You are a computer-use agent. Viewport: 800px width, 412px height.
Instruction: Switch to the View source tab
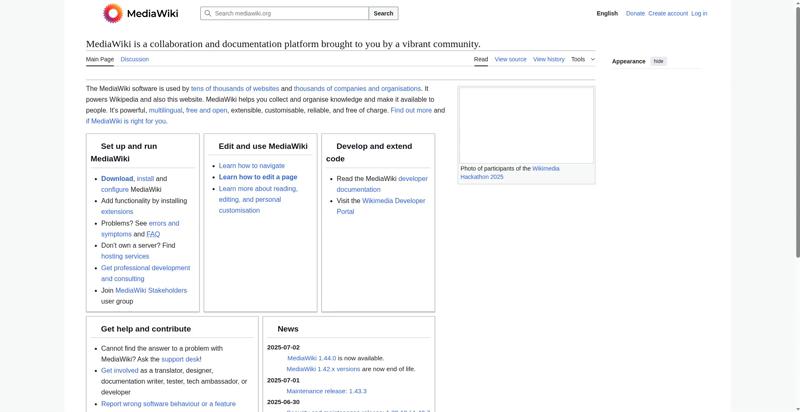coord(510,59)
